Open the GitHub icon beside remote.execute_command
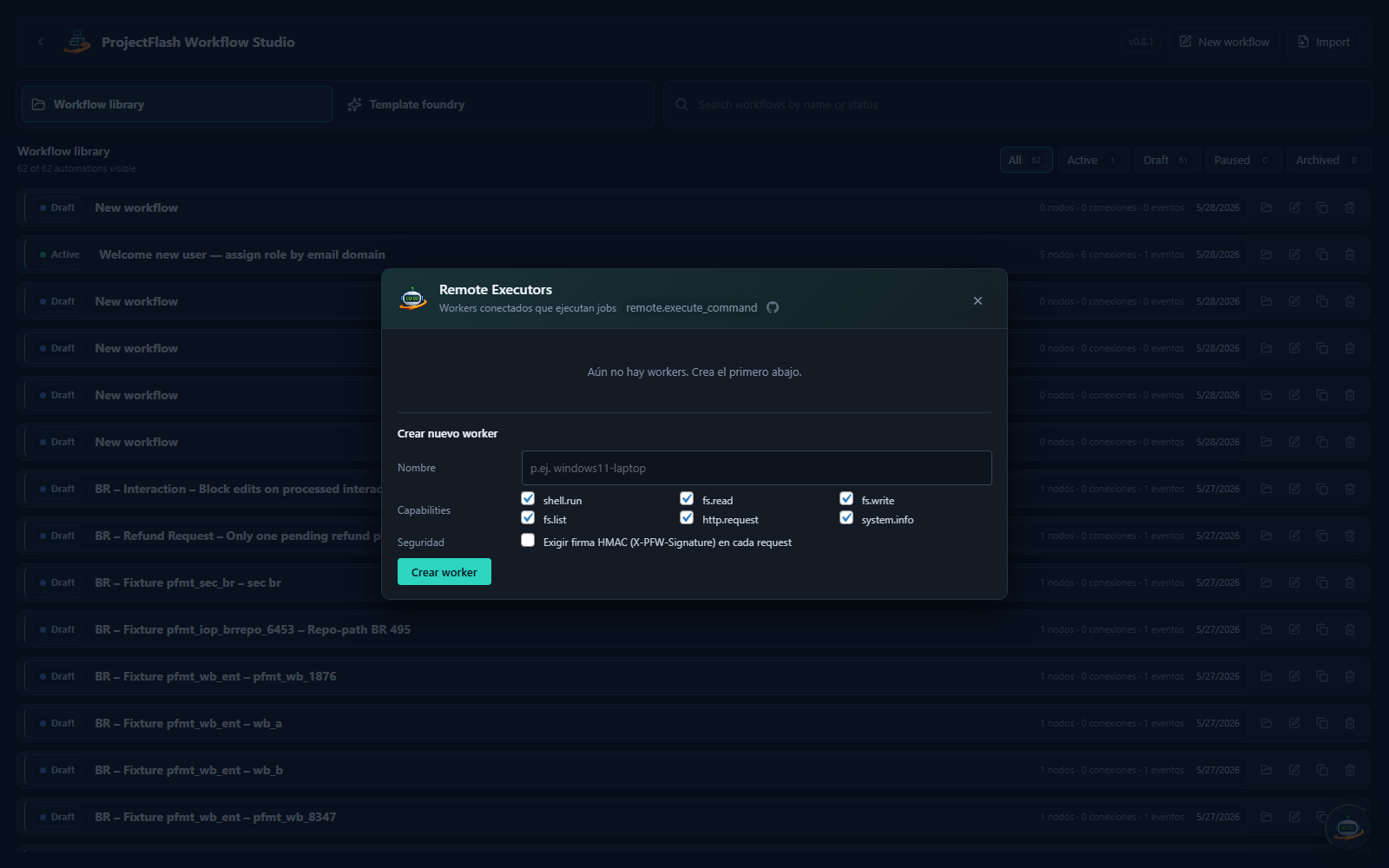 (x=773, y=307)
